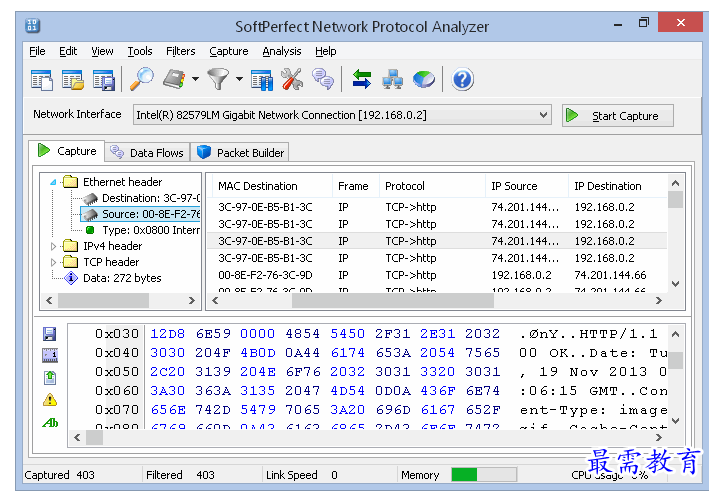This screenshot has width=709, height=493.
Task: Click the floppy disk icon beside hex view
Action: coord(49,334)
